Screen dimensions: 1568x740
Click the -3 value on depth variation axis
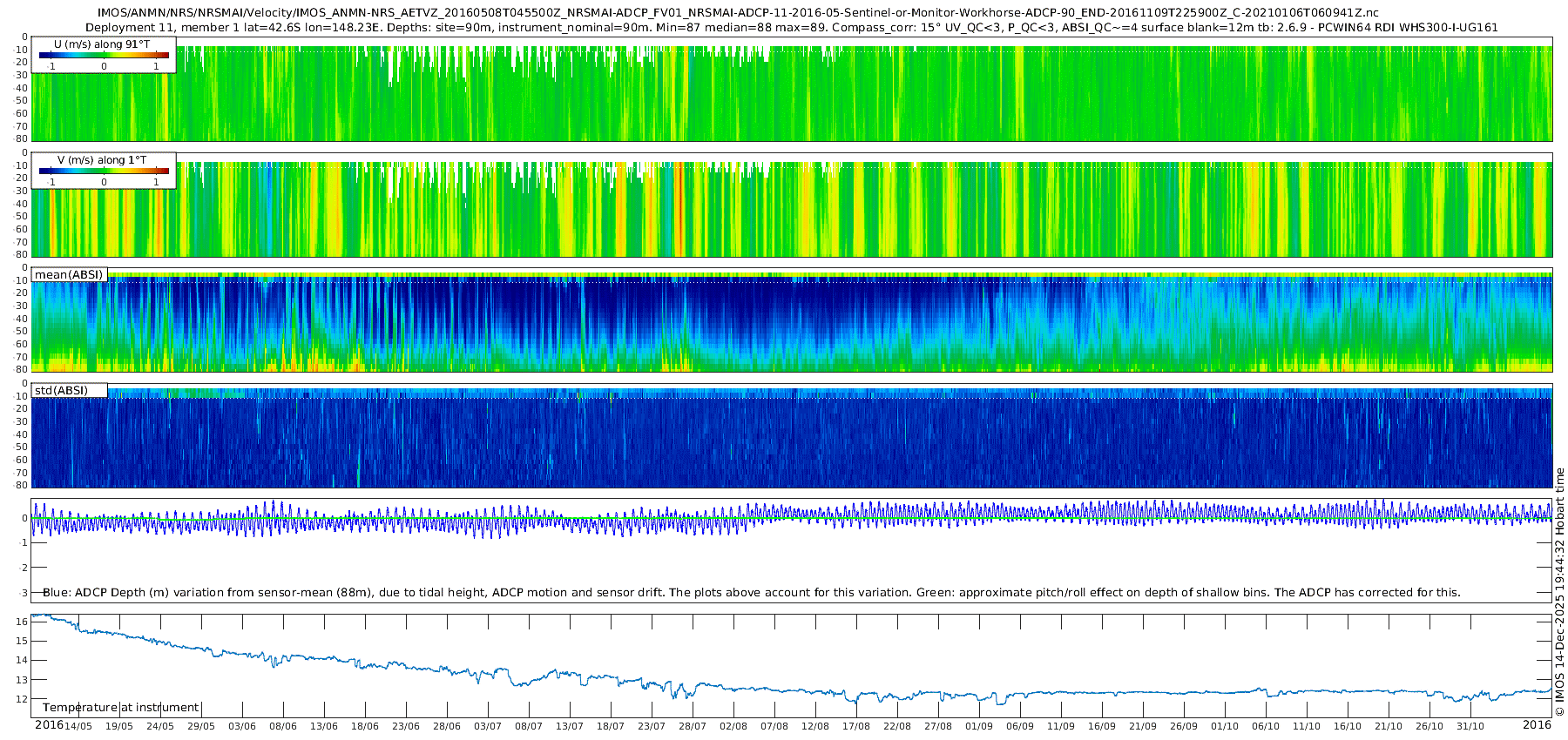click(x=22, y=593)
